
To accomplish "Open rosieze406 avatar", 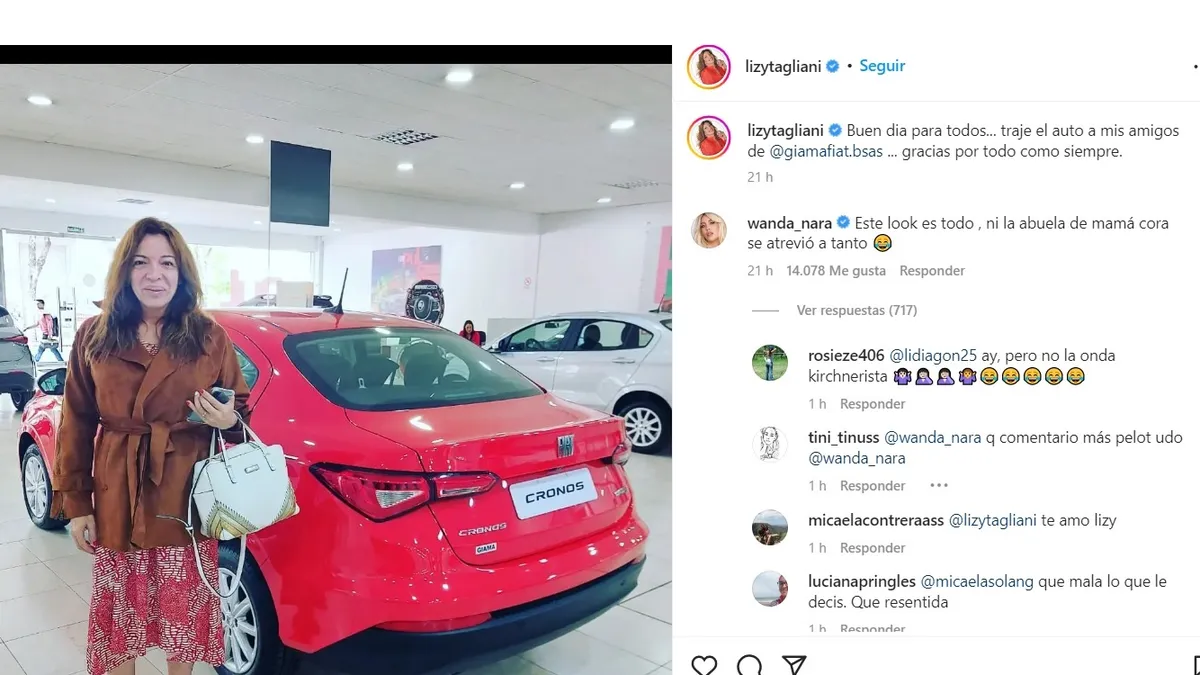I will [770, 363].
